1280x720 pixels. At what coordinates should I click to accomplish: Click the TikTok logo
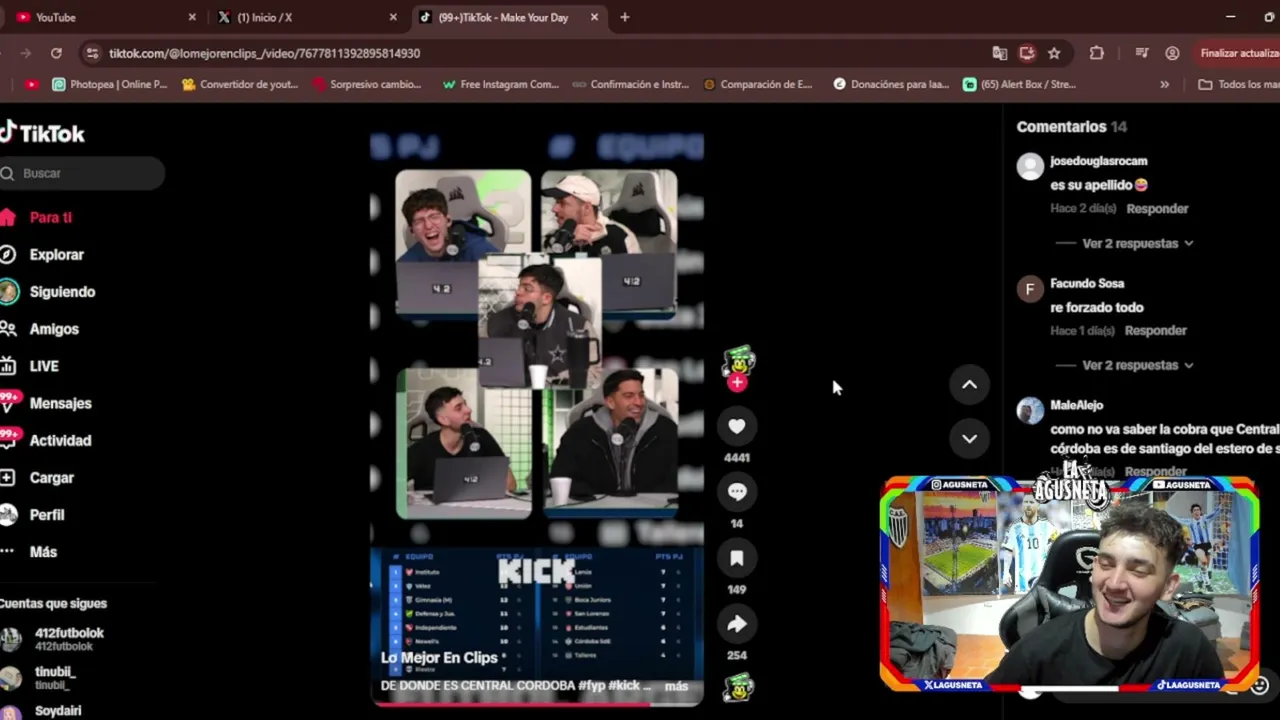42,133
